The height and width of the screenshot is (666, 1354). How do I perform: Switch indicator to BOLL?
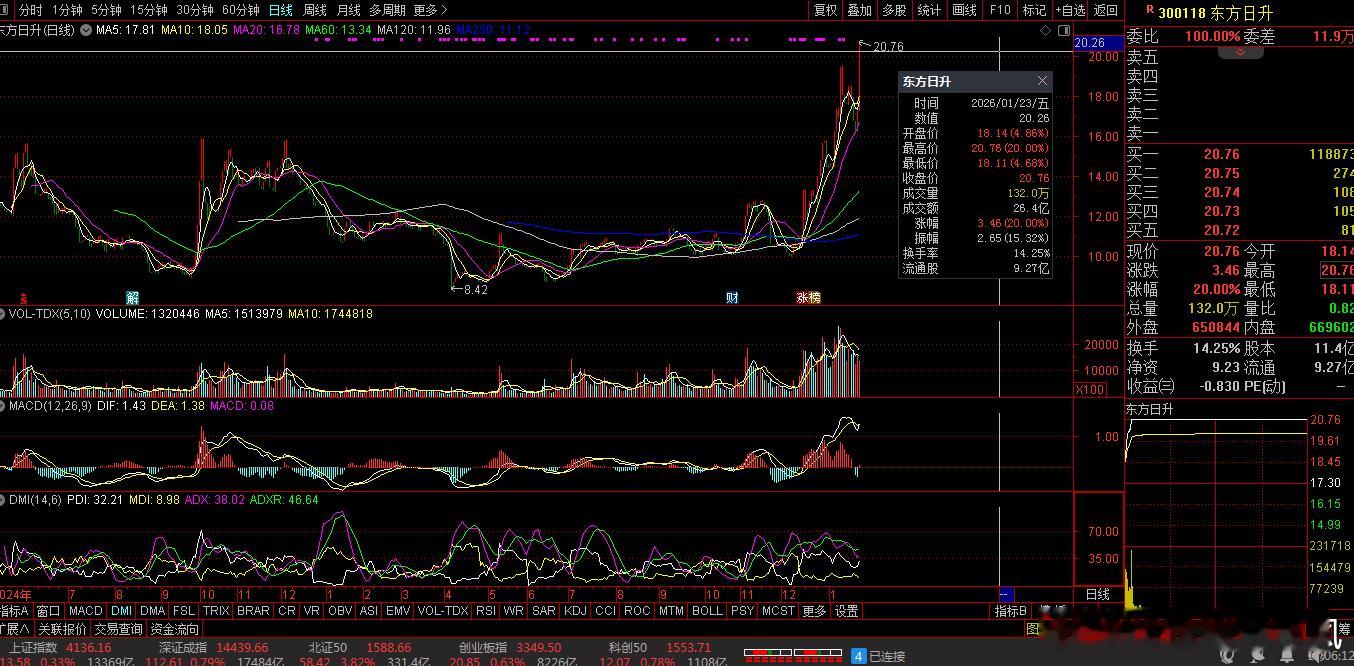pyautogui.click(x=707, y=611)
